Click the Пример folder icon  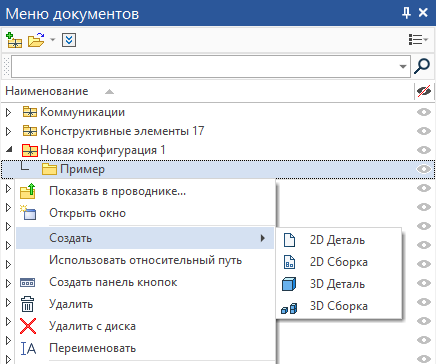click(x=49, y=169)
